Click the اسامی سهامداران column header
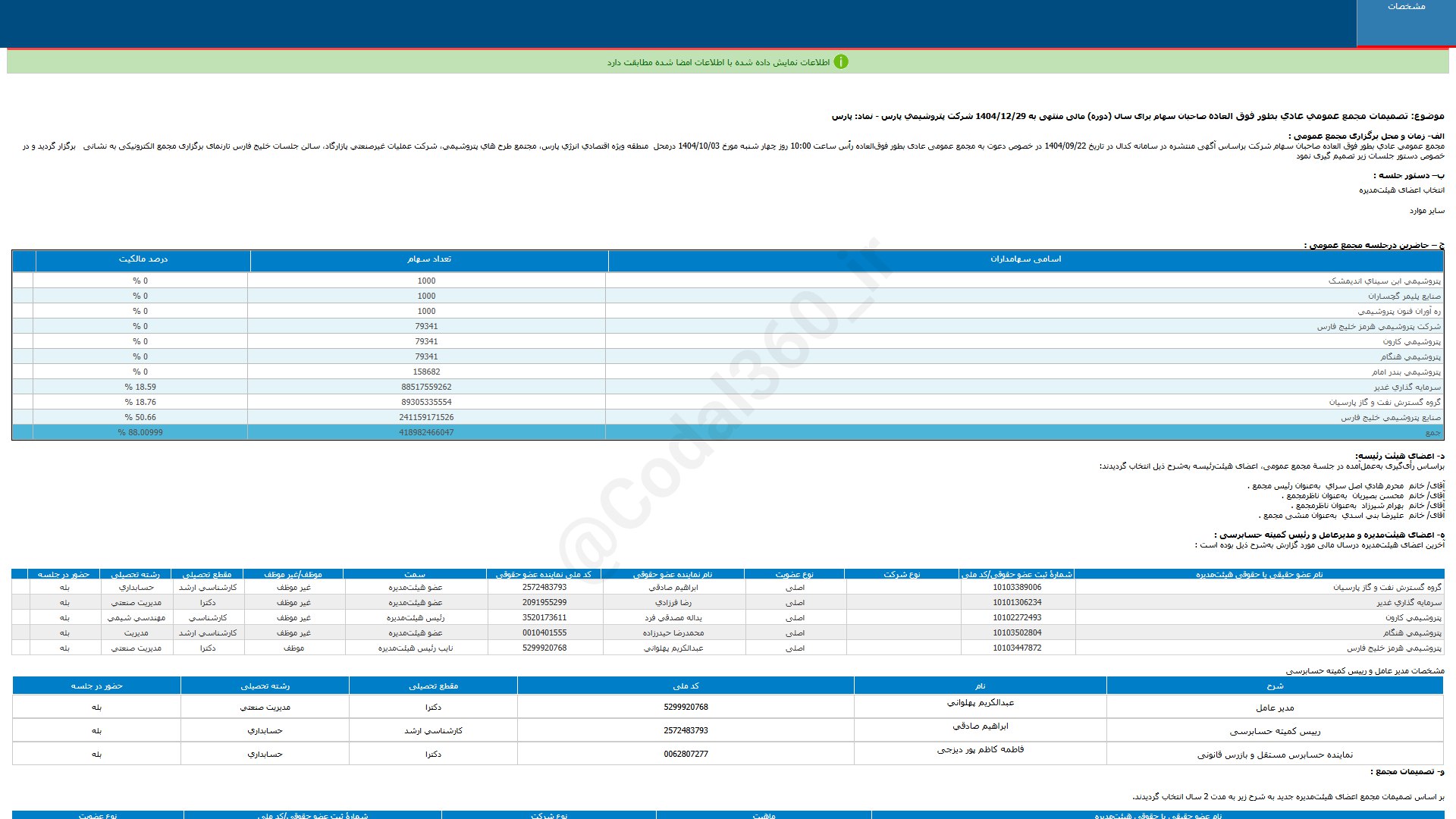This screenshot has height=819, width=1456. click(x=1025, y=259)
